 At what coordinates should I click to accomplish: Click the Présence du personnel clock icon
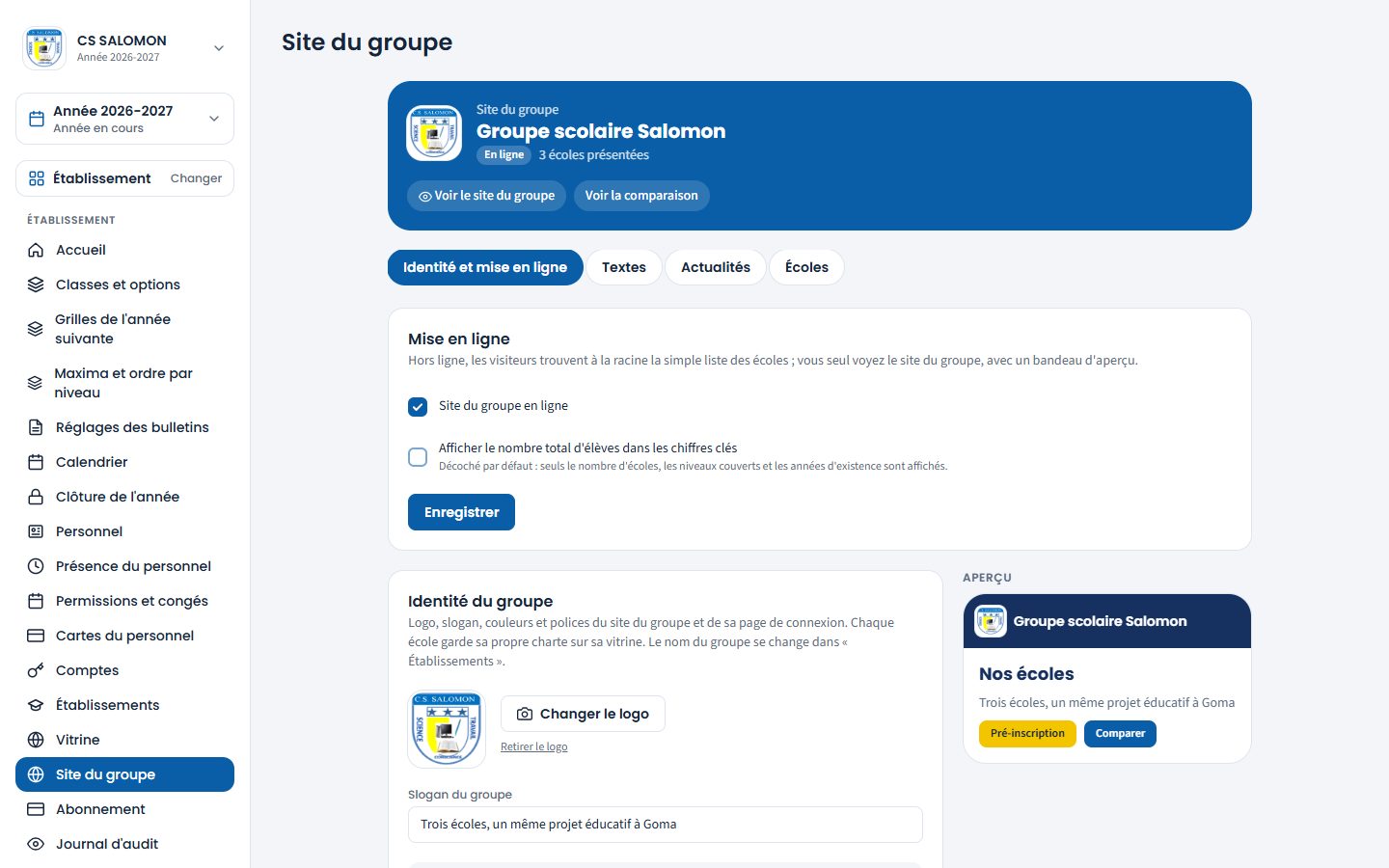point(36,566)
